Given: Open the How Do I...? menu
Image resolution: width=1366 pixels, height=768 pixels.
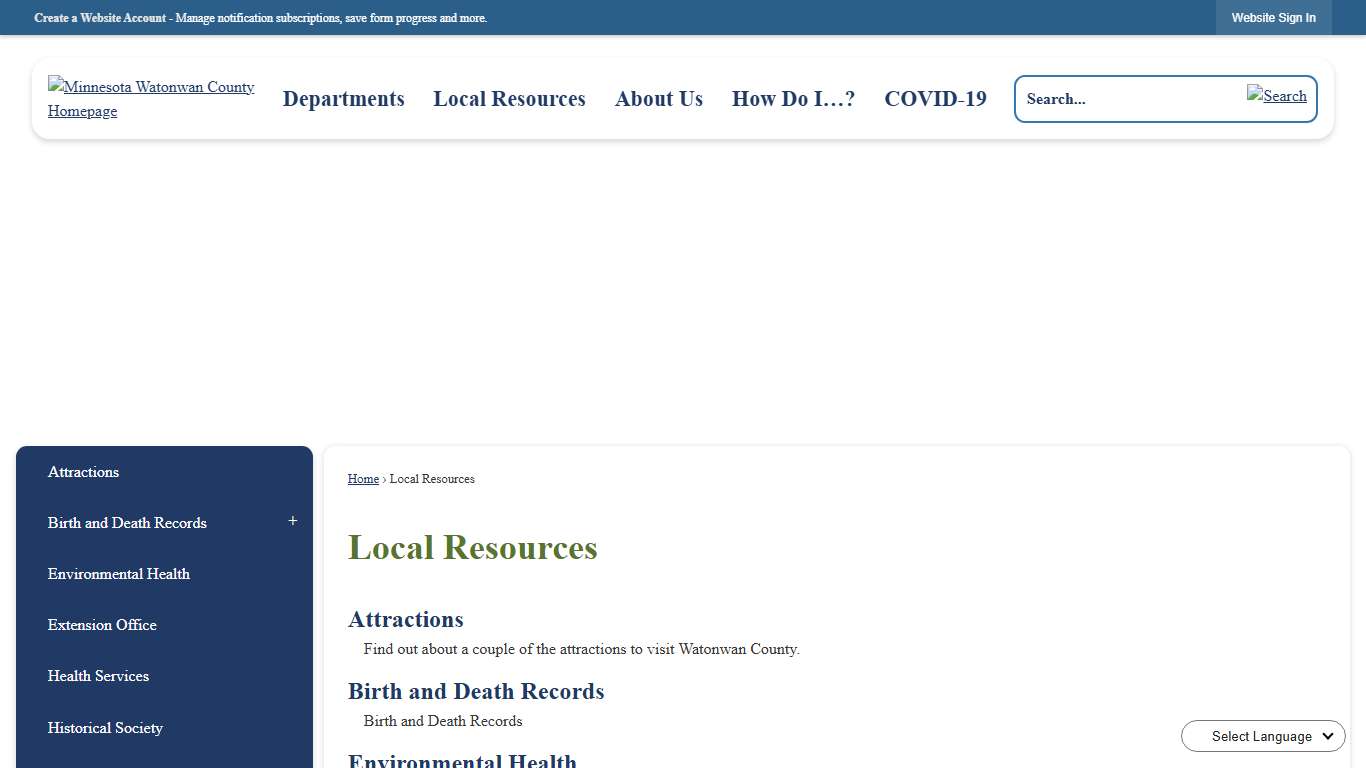Looking at the screenshot, I should (793, 99).
